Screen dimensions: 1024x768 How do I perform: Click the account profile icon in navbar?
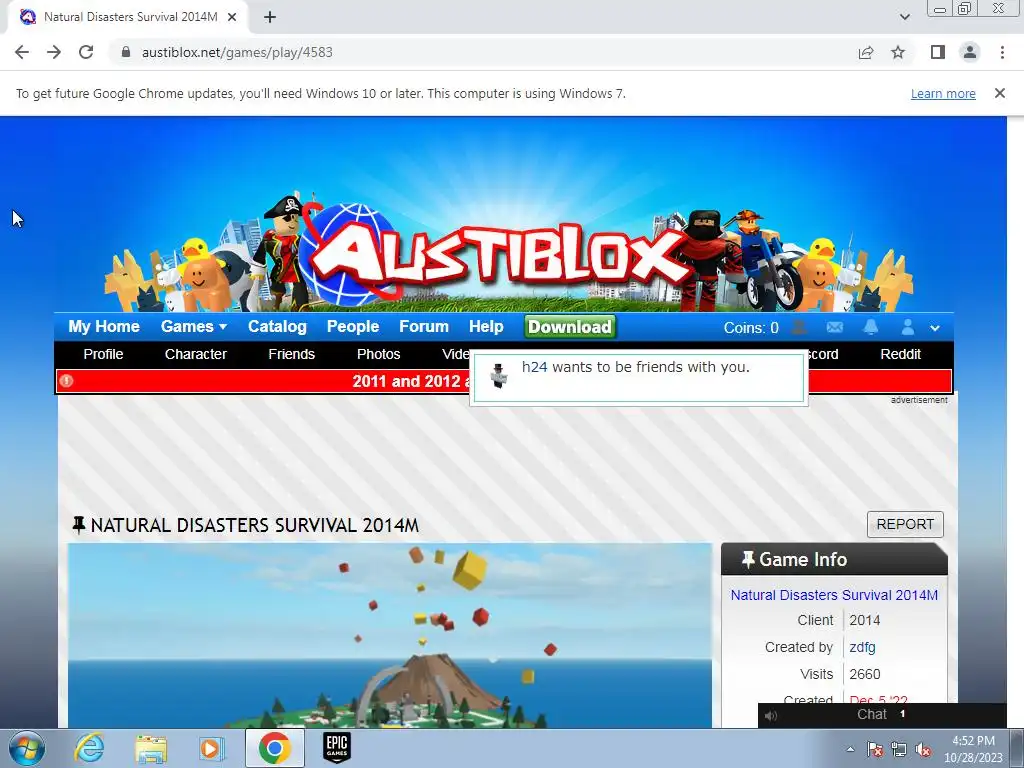908,327
